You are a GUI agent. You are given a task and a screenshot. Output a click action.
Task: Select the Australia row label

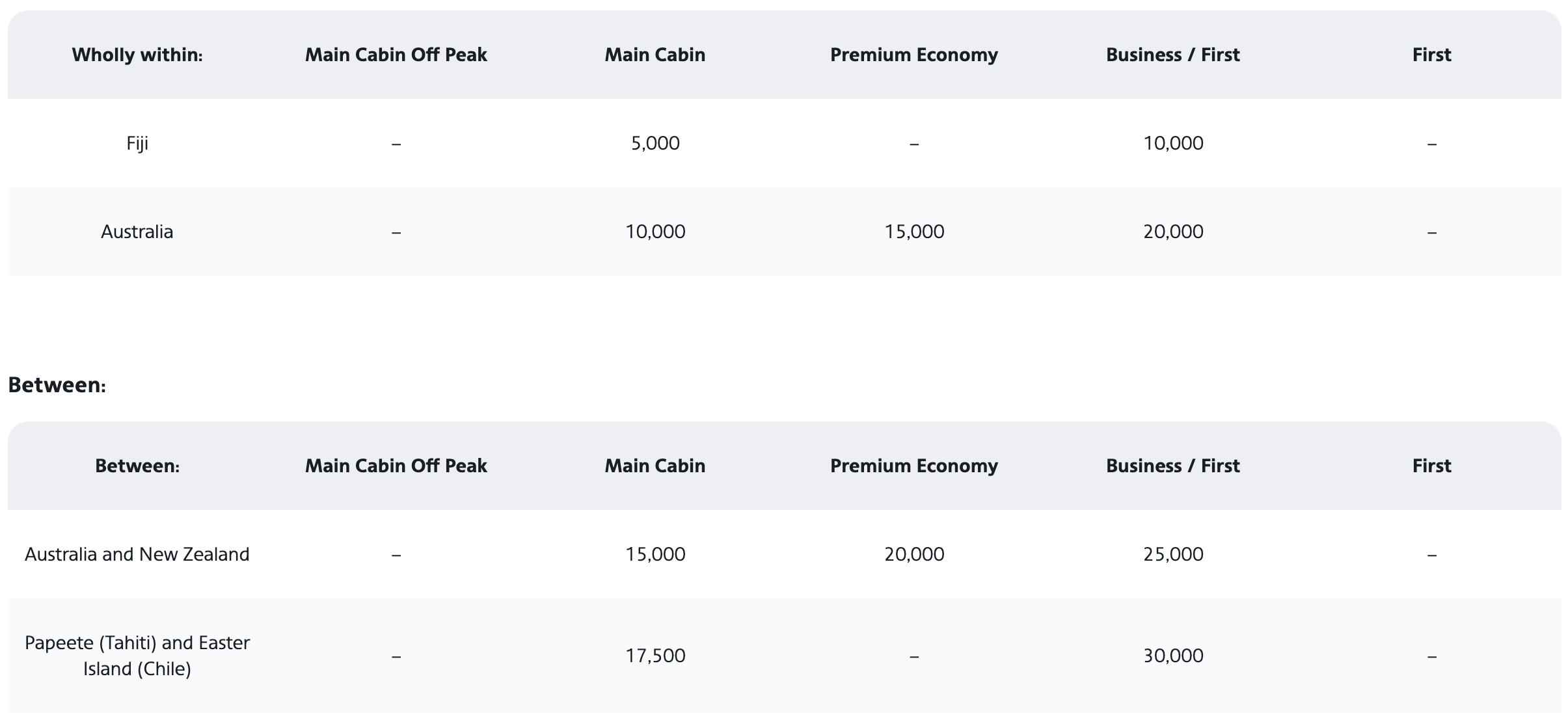(137, 232)
